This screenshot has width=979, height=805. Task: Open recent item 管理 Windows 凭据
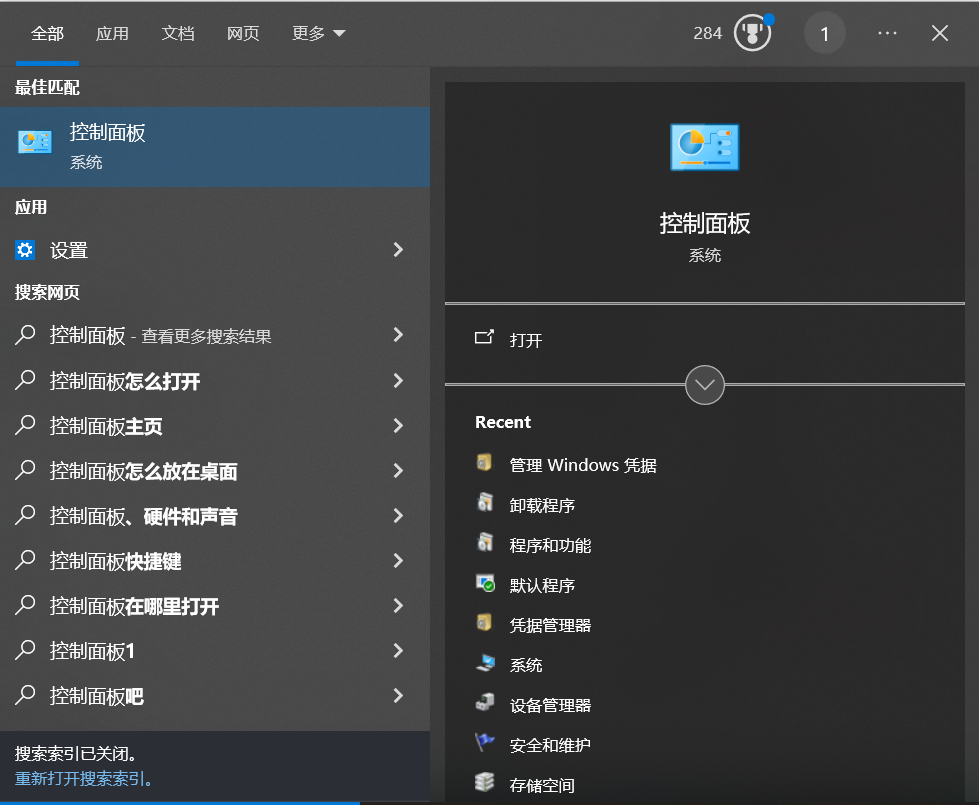583,465
